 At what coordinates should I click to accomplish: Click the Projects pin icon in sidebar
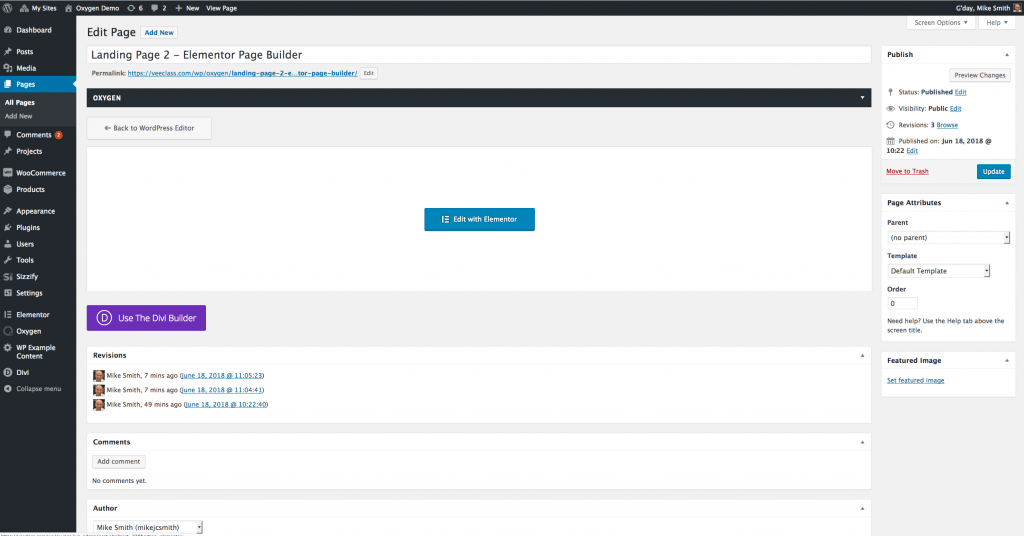pos(8,151)
